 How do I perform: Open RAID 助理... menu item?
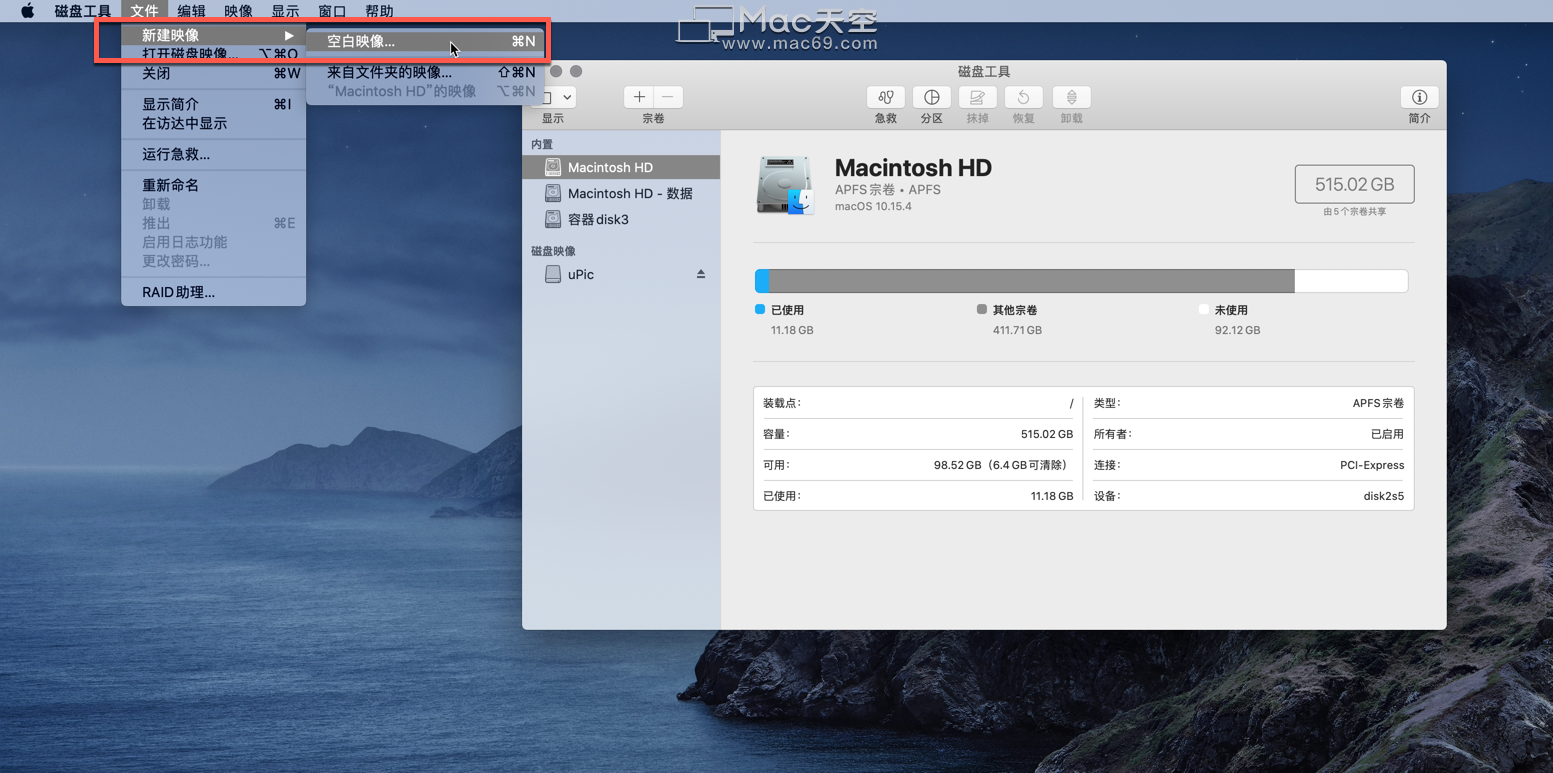tap(213, 292)
